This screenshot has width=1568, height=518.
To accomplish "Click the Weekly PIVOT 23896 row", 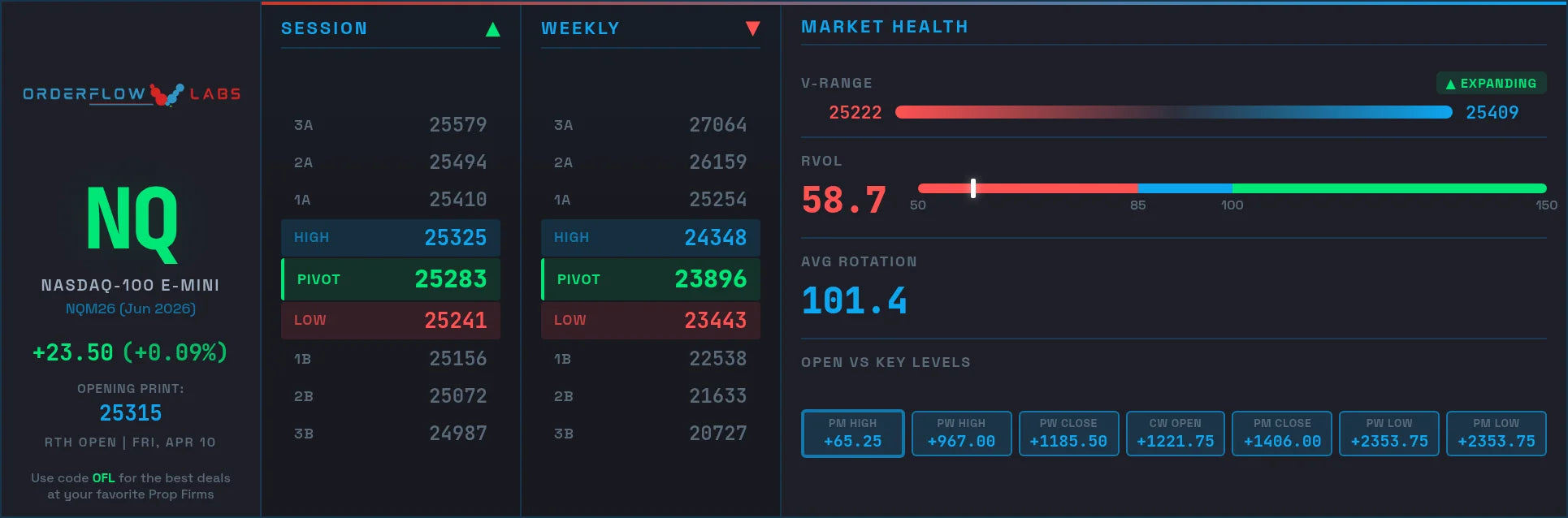I will pos(651,279).
